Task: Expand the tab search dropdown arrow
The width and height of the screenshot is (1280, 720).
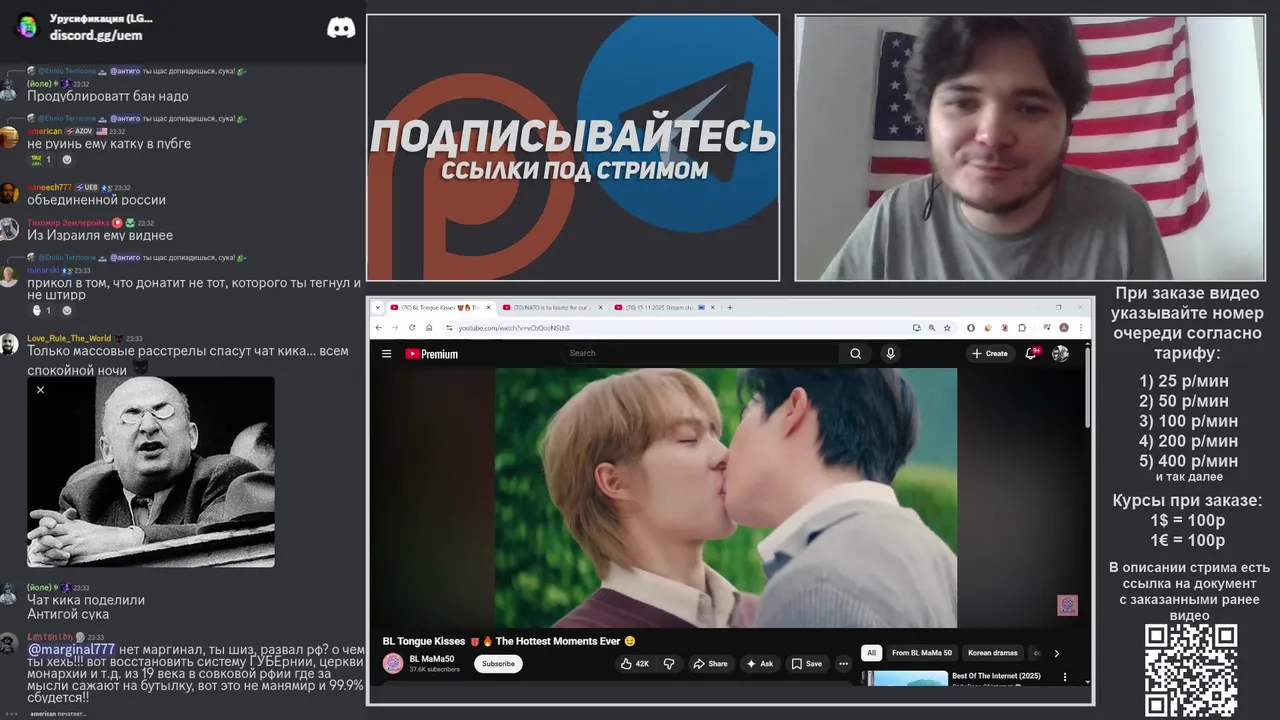Action: (x=378, y=307)
